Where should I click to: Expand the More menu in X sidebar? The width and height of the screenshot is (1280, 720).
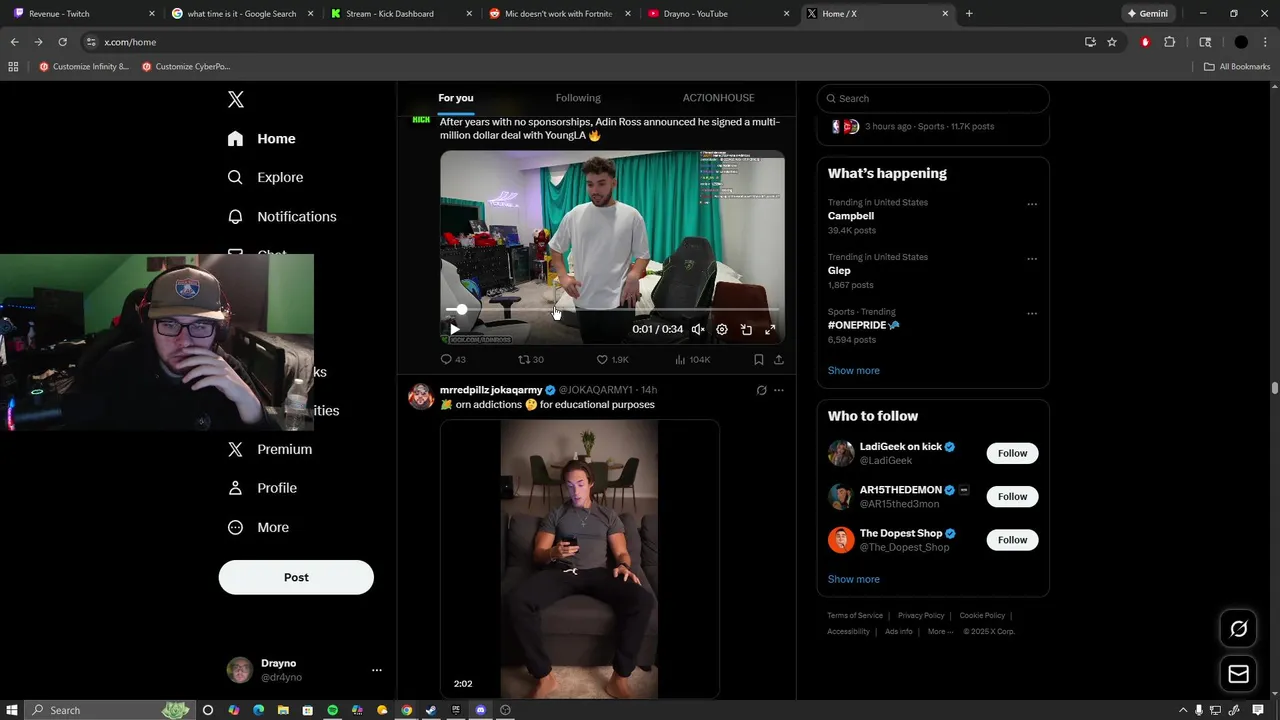[x=258, y=527]
